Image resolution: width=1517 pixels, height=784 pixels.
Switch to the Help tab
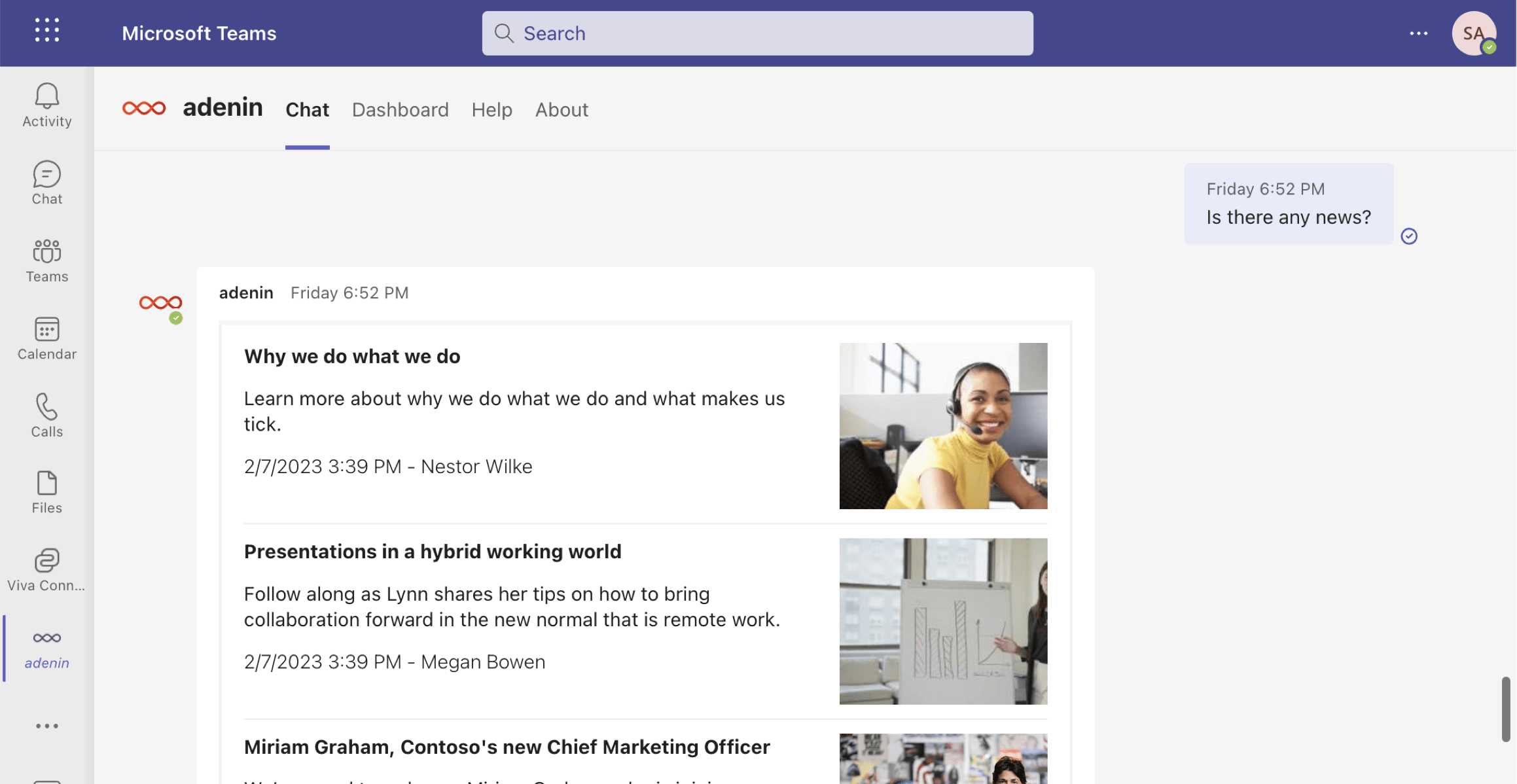click(x=491, y=109)
